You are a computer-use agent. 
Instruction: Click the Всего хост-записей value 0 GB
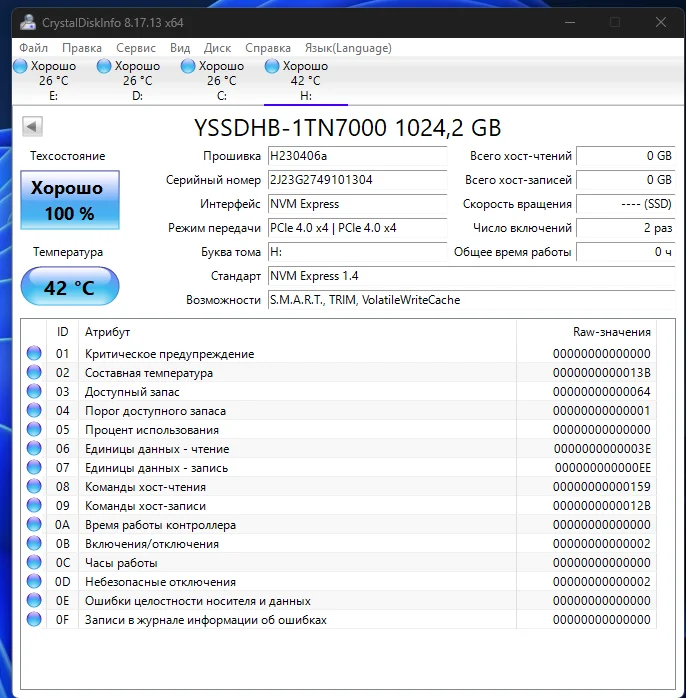625,180
